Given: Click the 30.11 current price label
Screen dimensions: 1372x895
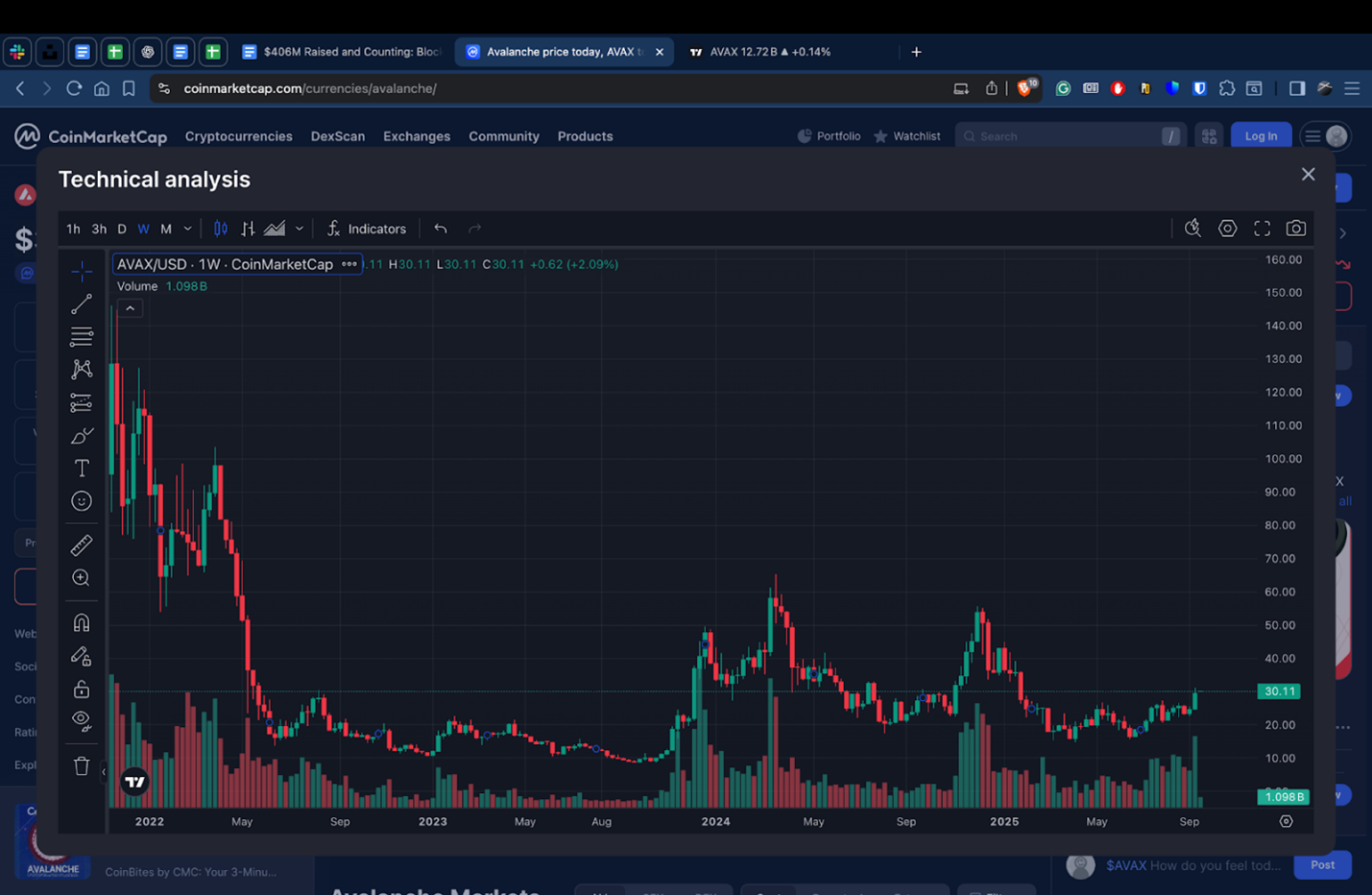Looking at the screenshot, I should pos(1280,691).
